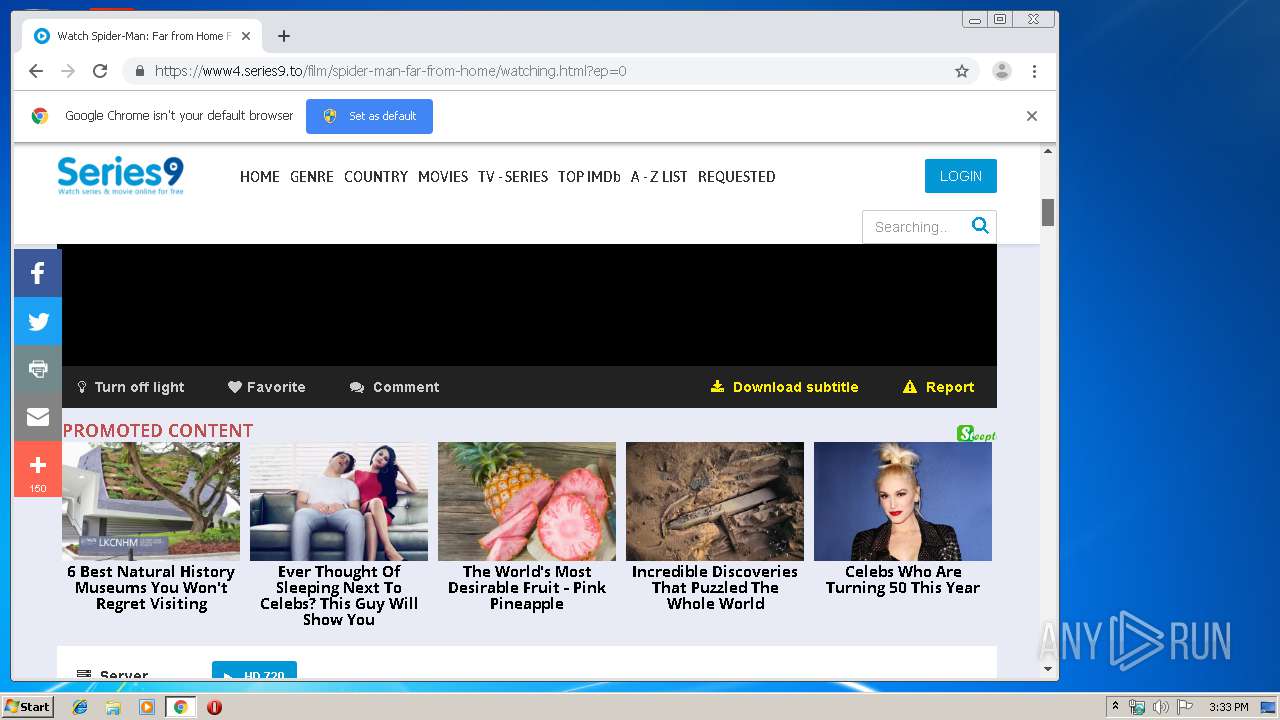Open A - Z LIST menu item

pos(659,176)
